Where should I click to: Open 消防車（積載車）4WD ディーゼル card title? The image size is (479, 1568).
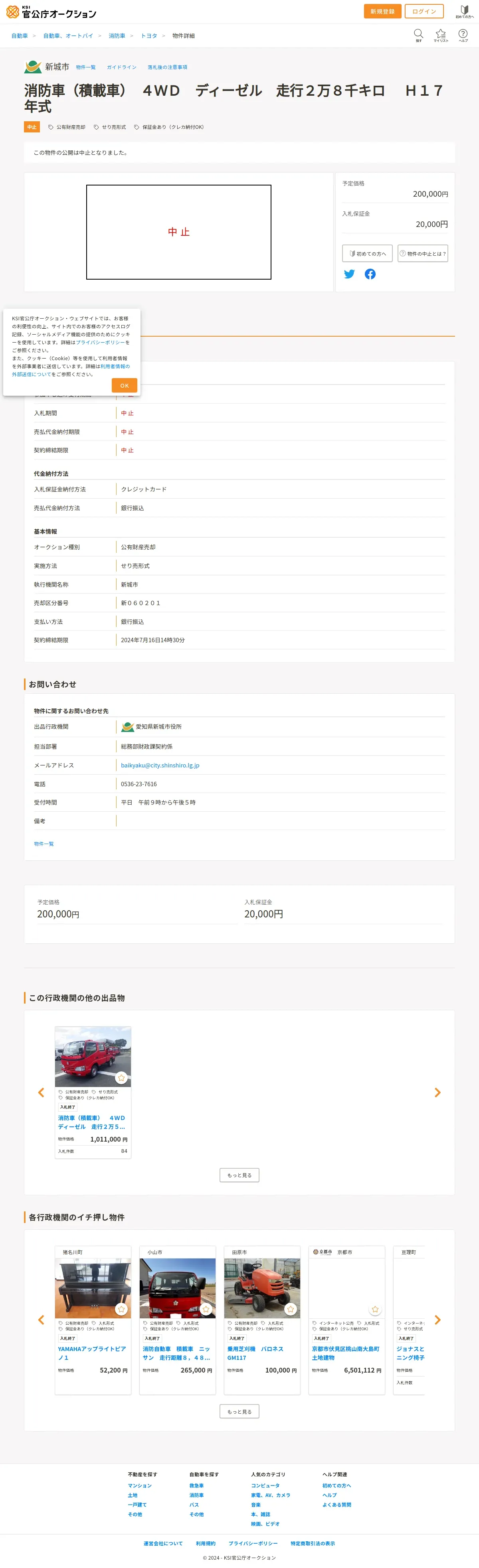[x=92, y=1122]
